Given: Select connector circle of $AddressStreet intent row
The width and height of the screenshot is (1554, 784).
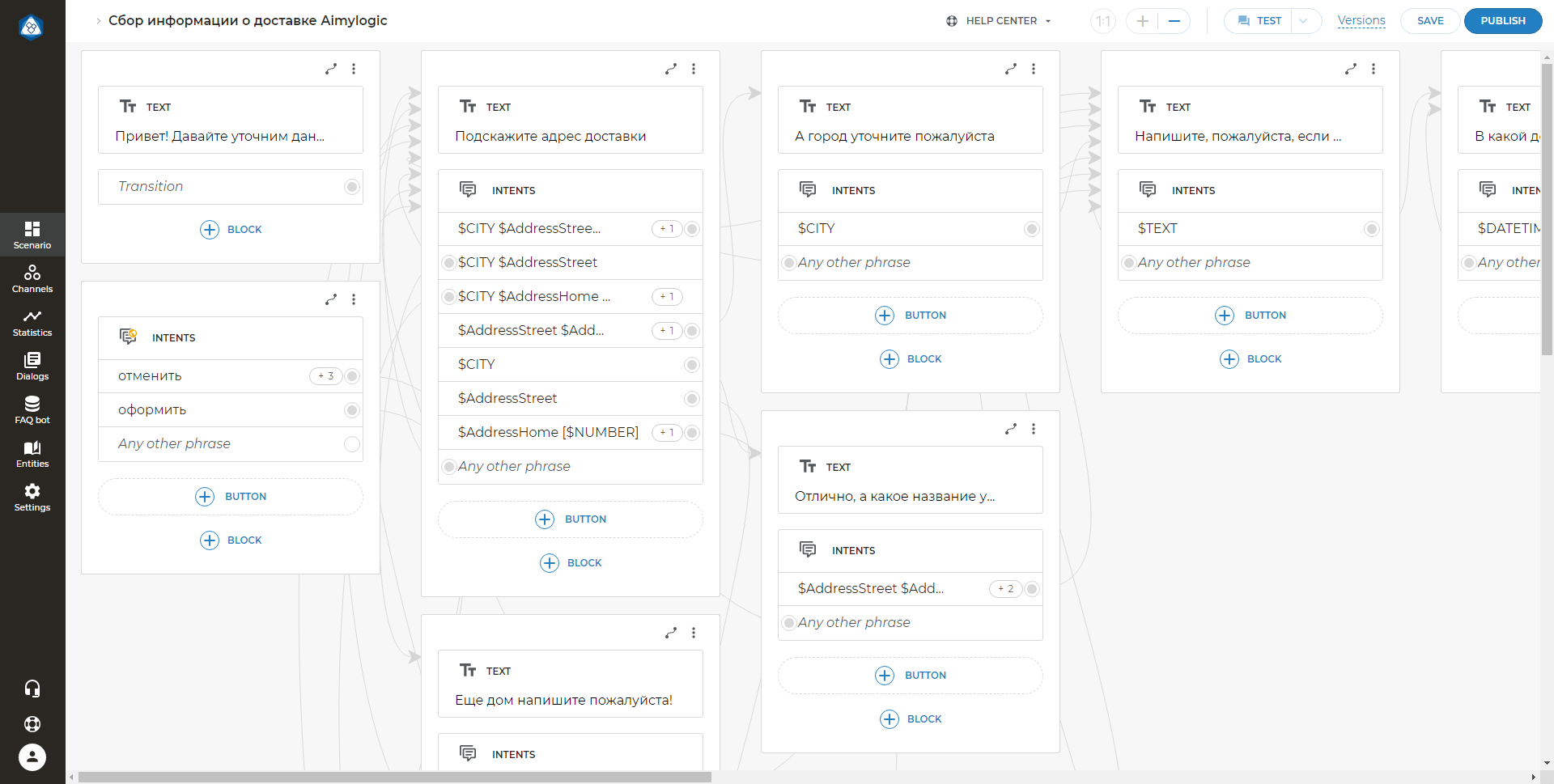Looking at the screenshot, I should coord(692,399).
